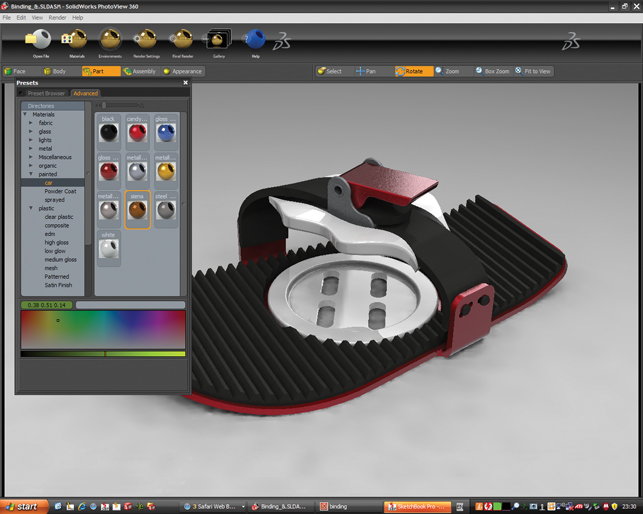Pick the siena paint preset

pyautogui.click(x=137, y=210)
